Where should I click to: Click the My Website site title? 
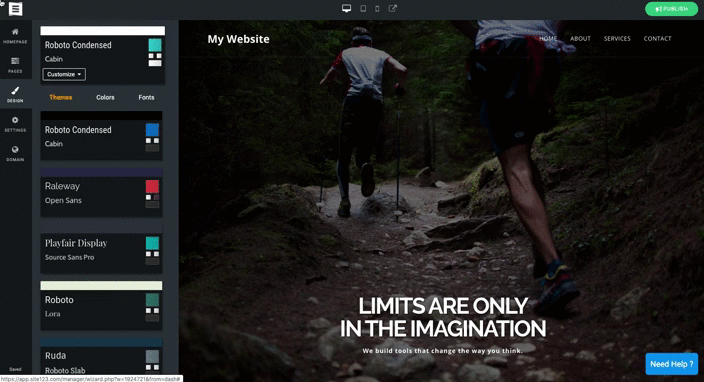238,39
